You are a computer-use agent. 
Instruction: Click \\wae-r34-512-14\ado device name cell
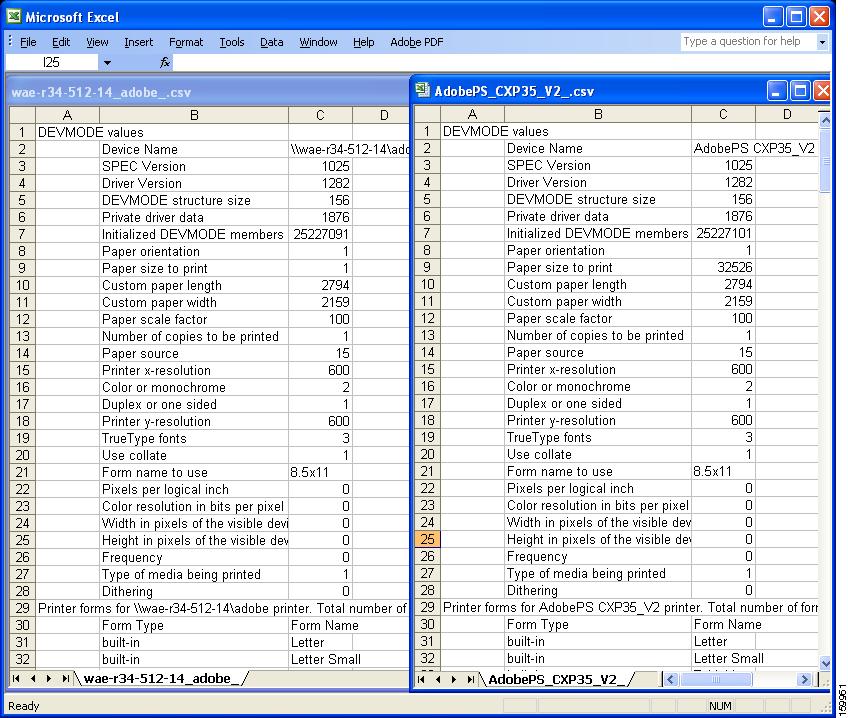pos(349,149)
